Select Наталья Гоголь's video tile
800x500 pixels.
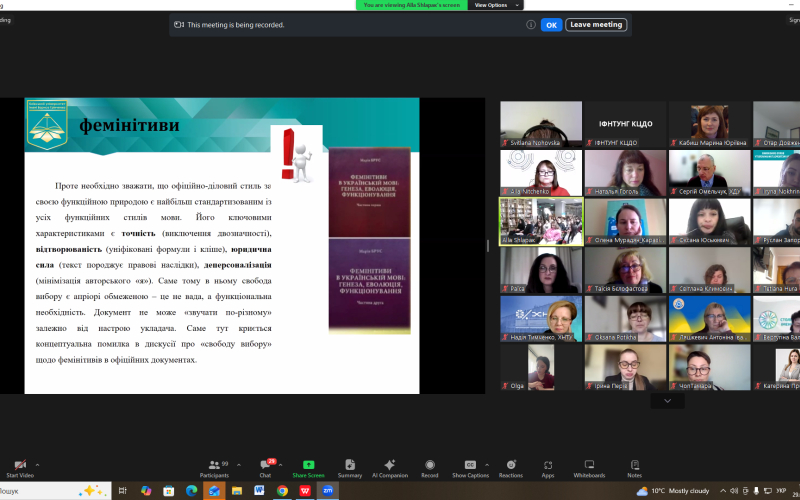coord(626,173)
